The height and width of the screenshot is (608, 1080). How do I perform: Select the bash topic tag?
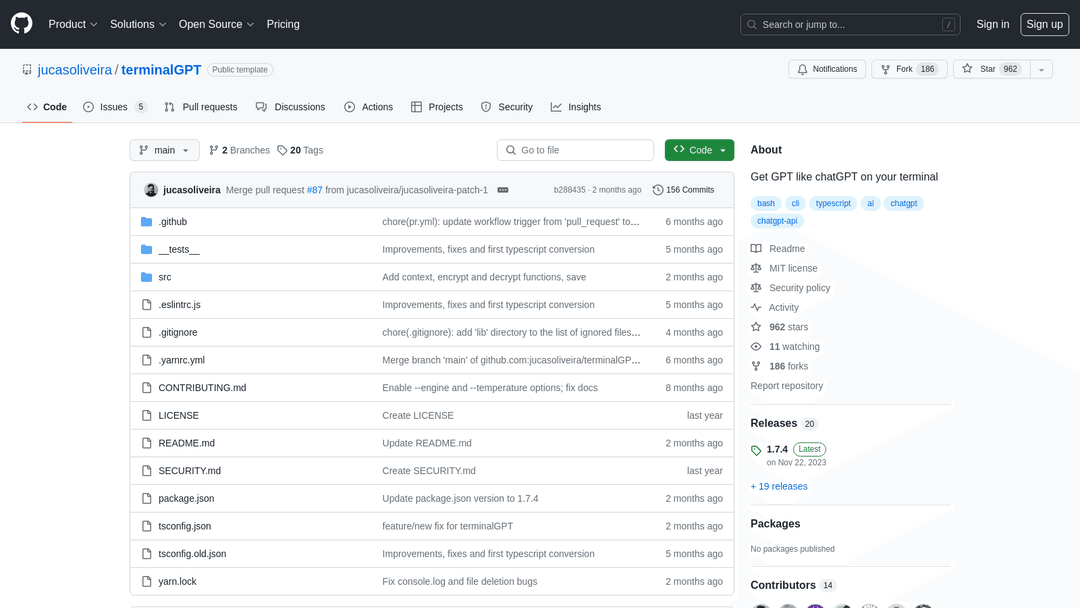(766, 203)
